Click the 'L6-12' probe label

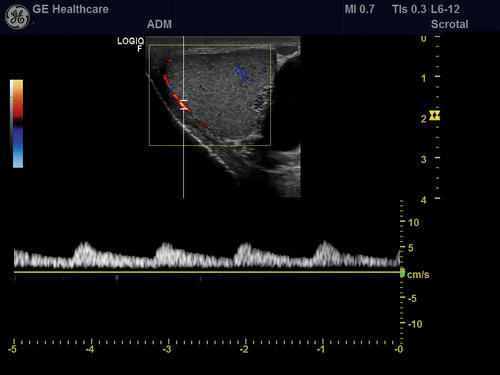point(445,9)
